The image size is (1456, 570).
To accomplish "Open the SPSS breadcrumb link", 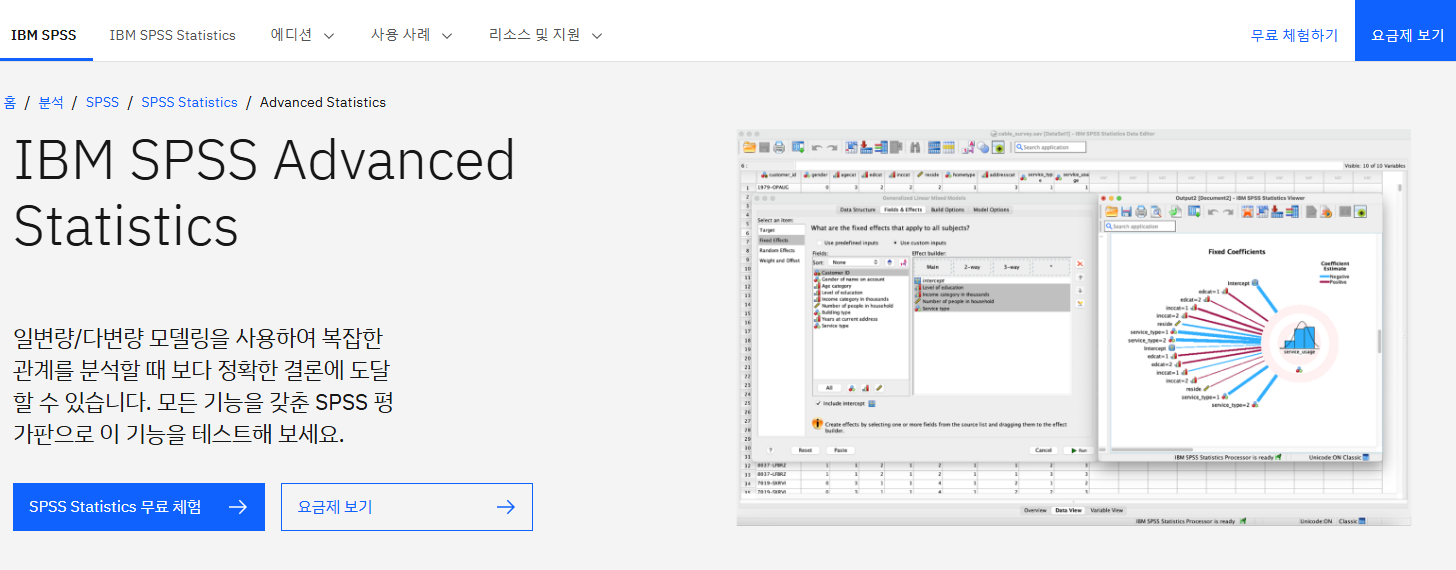I will [x=102, y=102].
